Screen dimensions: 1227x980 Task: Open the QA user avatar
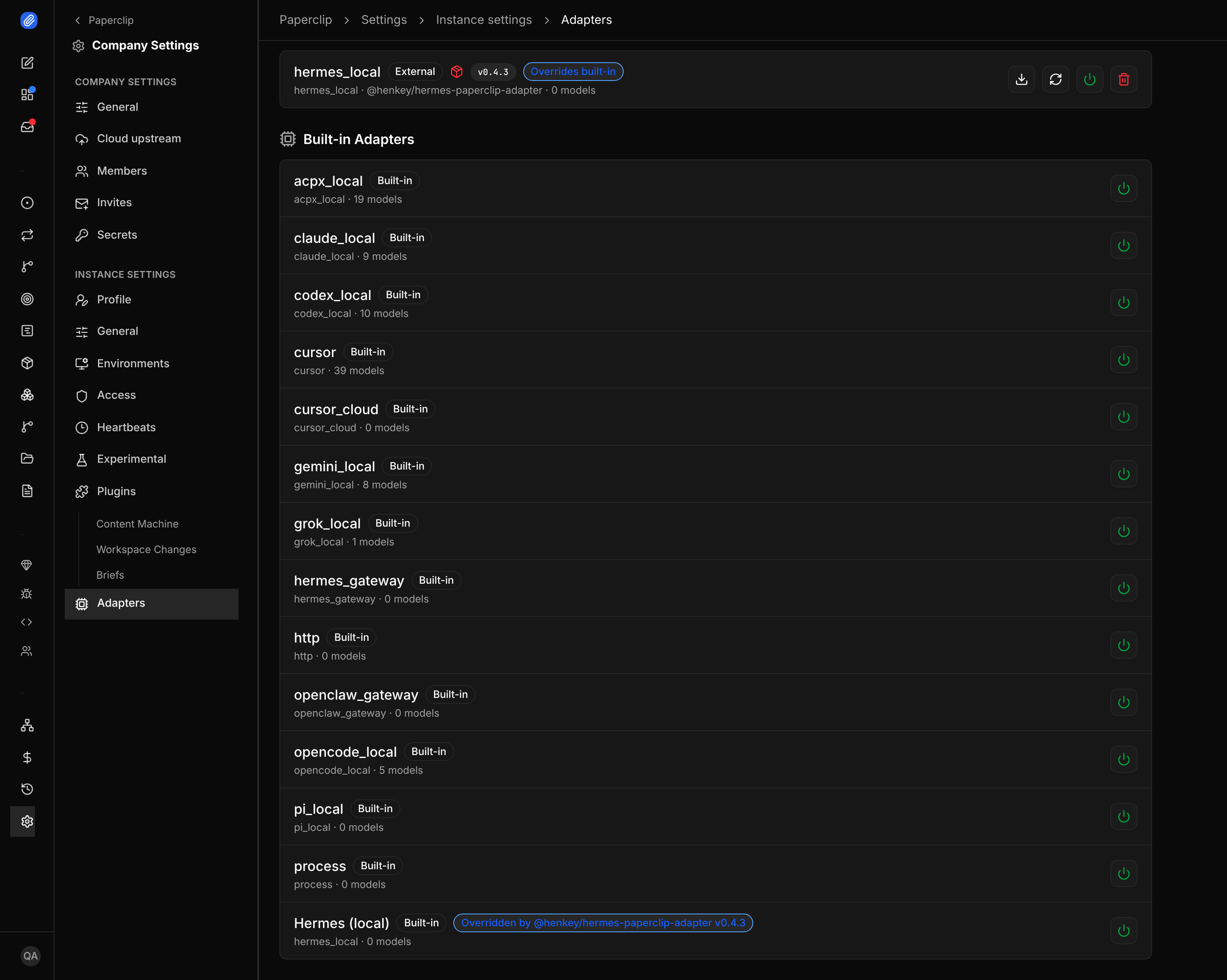30,956
